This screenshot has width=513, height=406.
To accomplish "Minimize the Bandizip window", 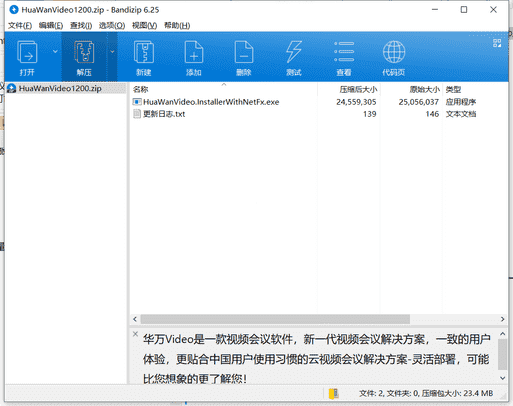I will pos(435,10).
